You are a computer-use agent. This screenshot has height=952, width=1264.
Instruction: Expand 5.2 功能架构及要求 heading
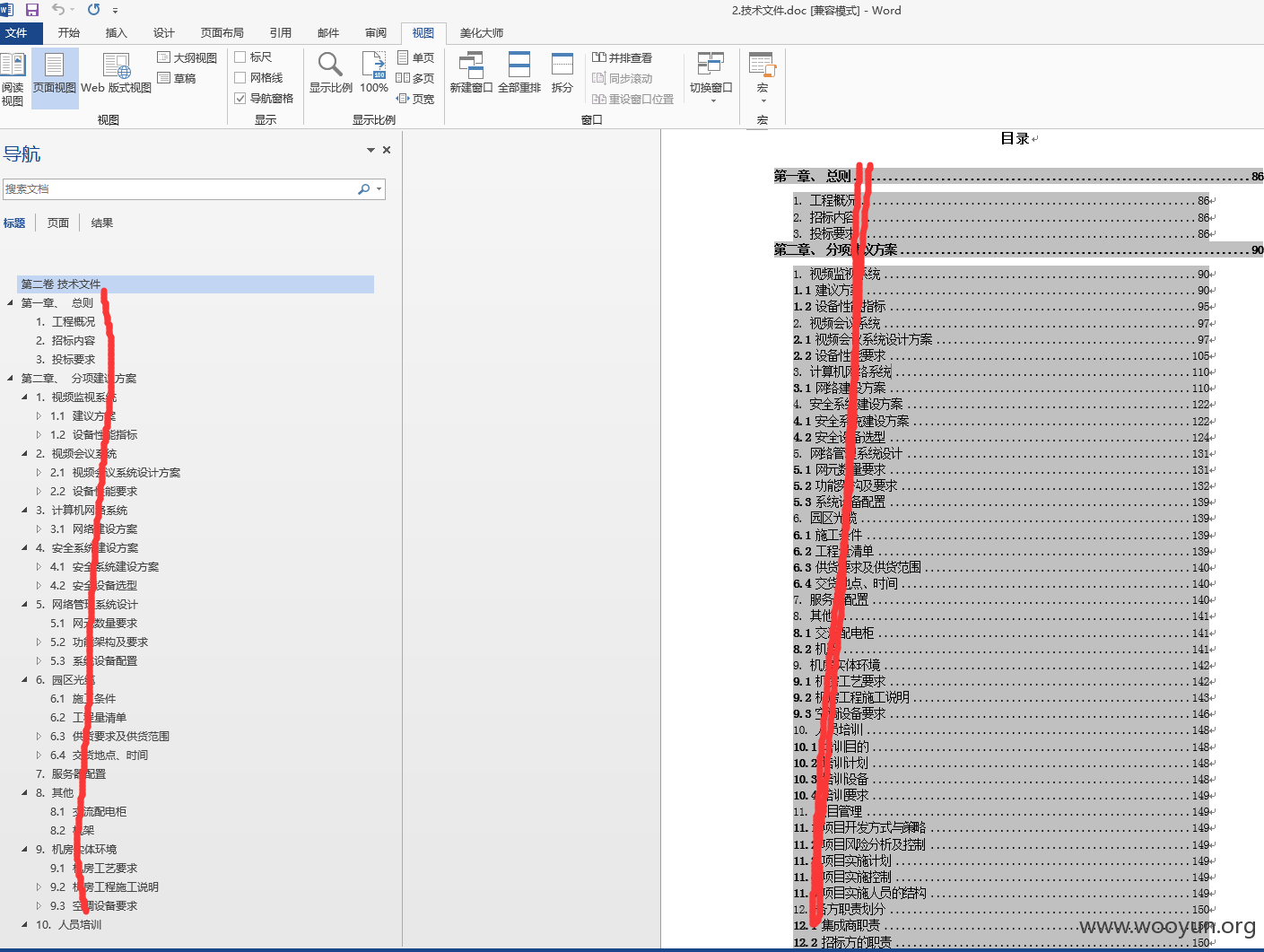coord(39,642)
